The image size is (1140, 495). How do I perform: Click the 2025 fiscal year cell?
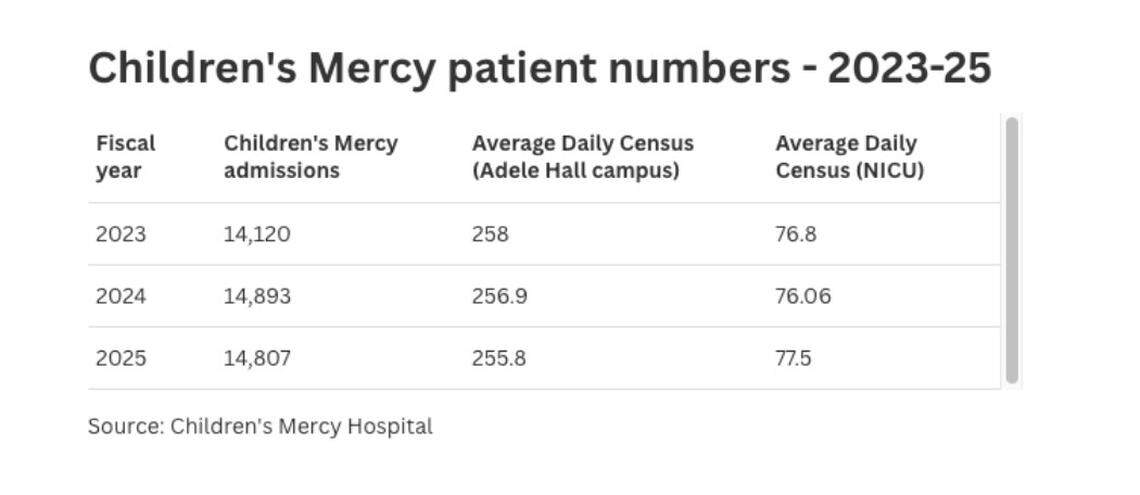tap(121, 358)
